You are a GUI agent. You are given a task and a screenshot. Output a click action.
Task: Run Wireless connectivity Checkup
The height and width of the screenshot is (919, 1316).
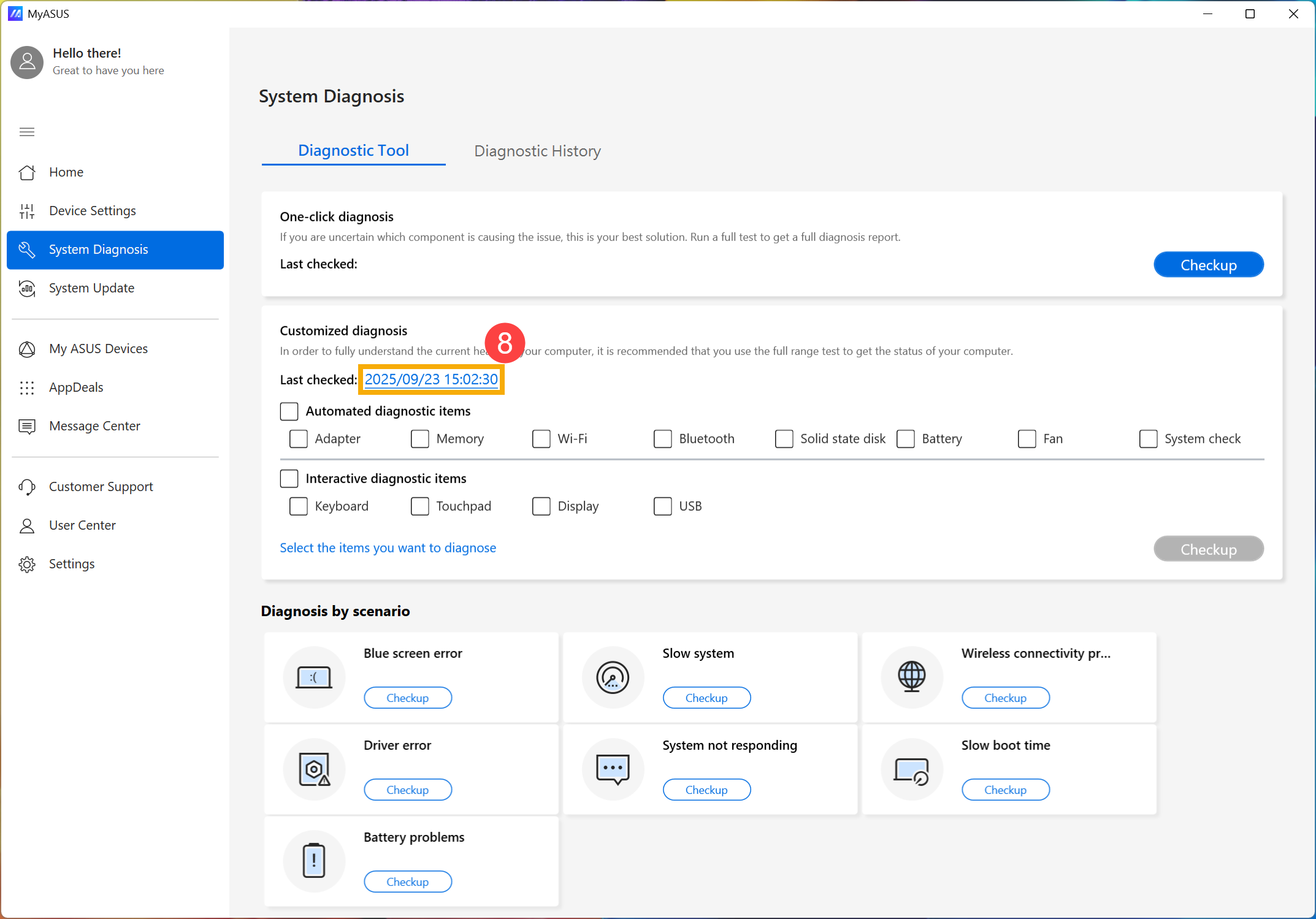1006,698
